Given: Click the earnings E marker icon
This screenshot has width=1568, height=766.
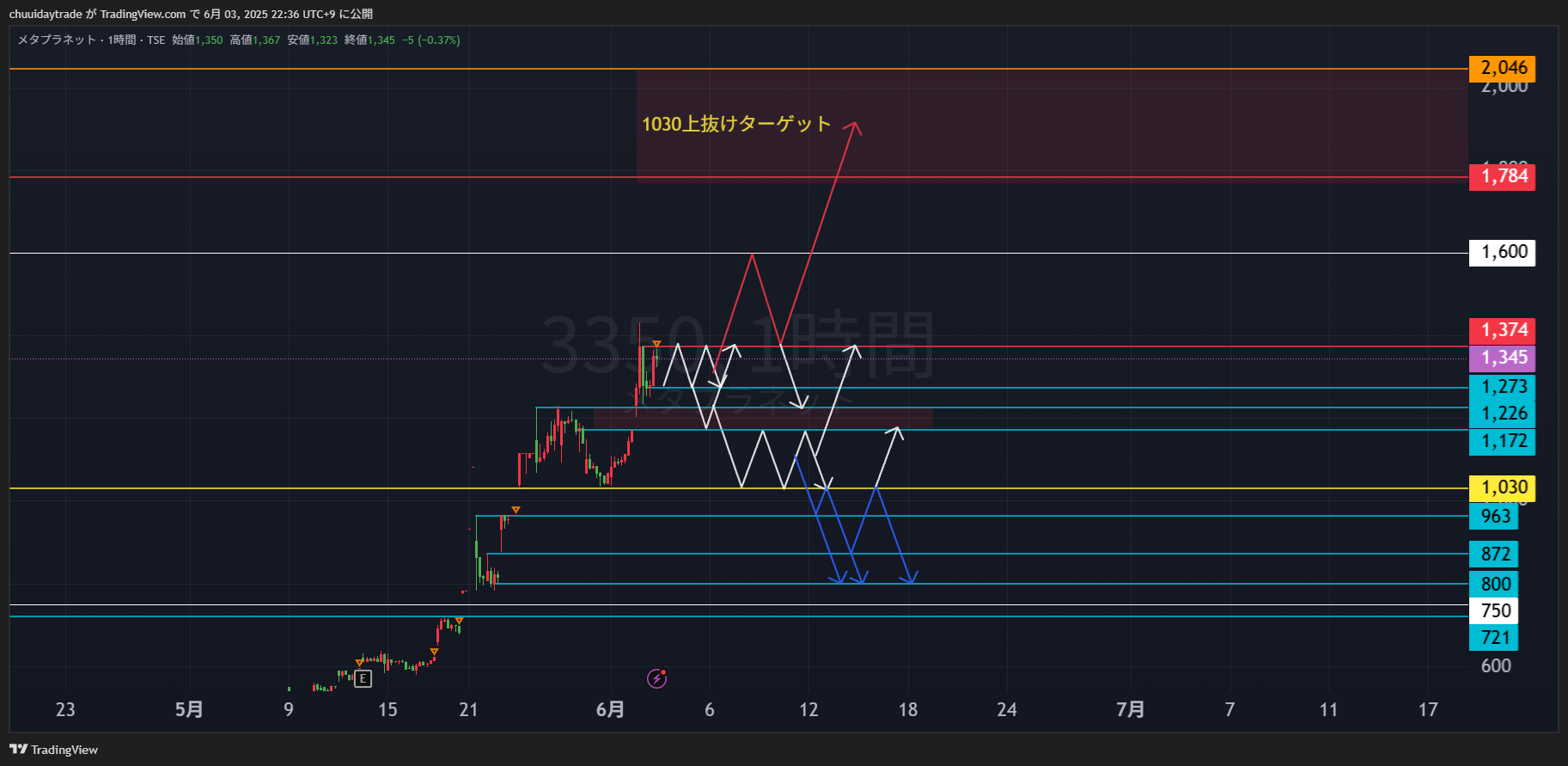Looking at the screenshot, I should coord(363,679).
